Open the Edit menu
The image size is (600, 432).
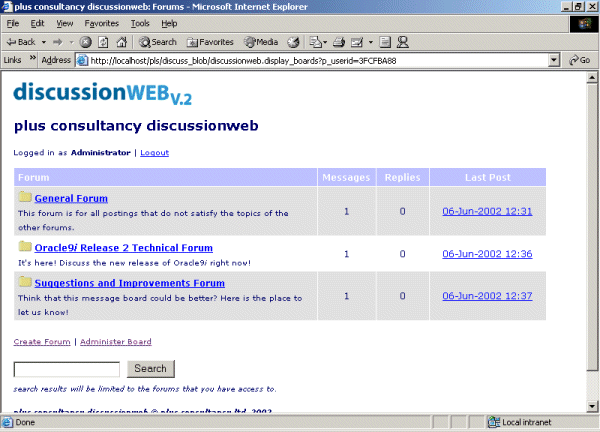pyautogui.click(x=38, y=24)
